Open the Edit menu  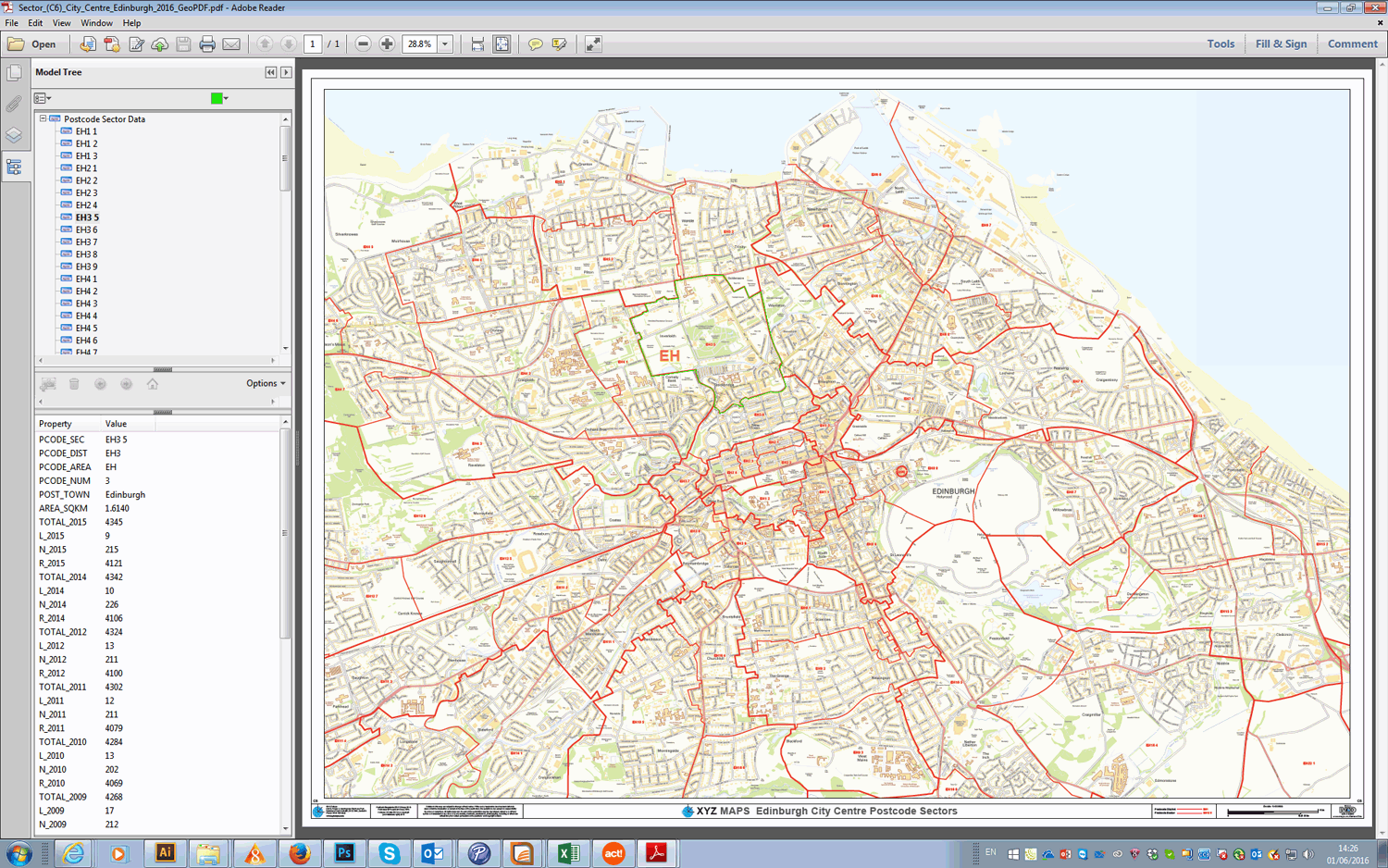(35, 23)
